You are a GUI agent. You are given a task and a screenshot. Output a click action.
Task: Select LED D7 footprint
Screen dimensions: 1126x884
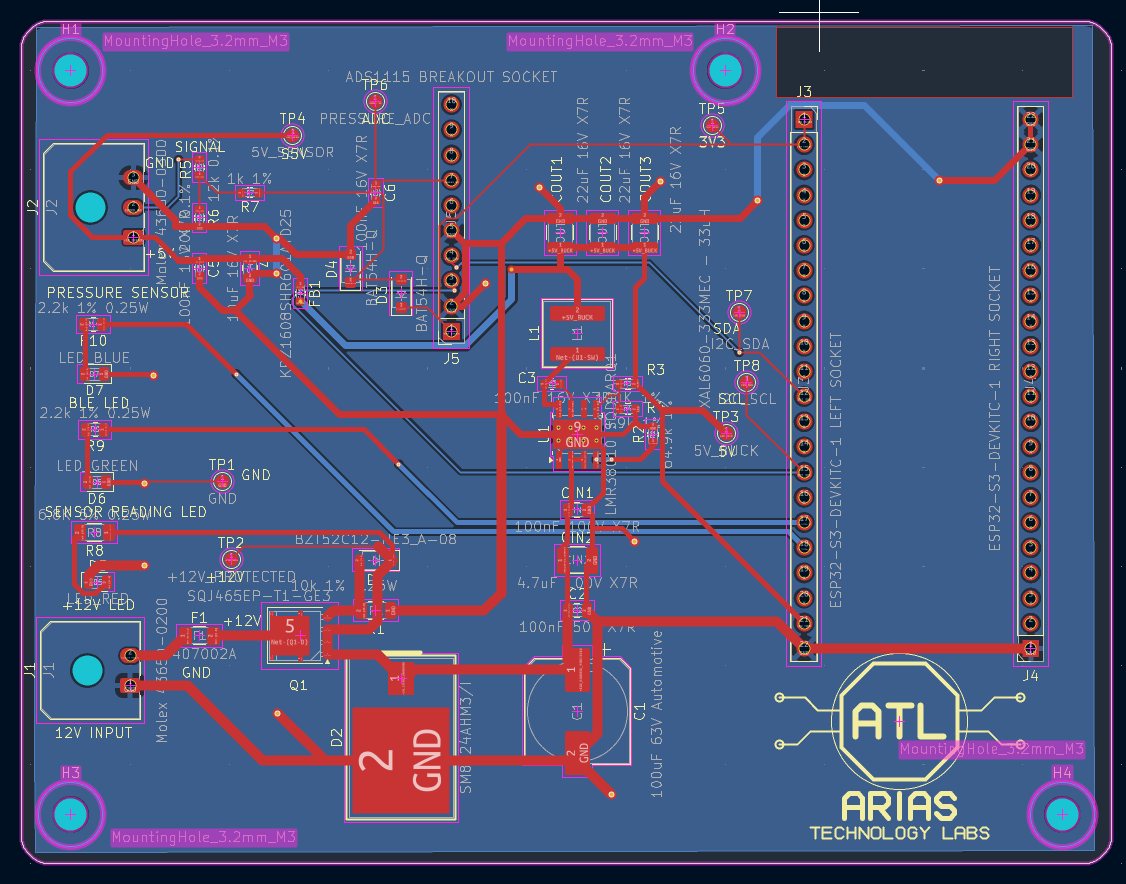(95, 374)
